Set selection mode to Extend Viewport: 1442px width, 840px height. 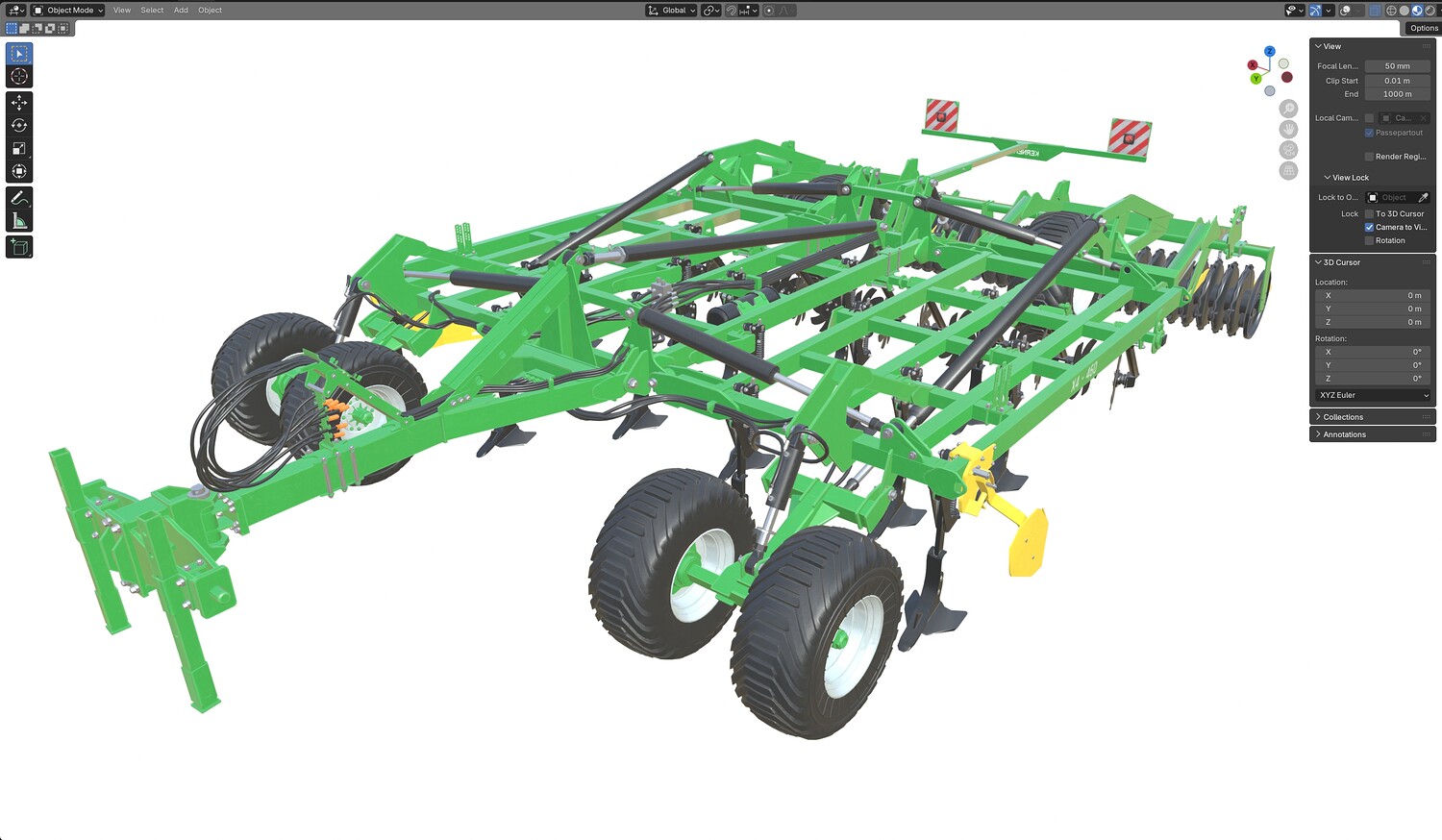[24, 29]
